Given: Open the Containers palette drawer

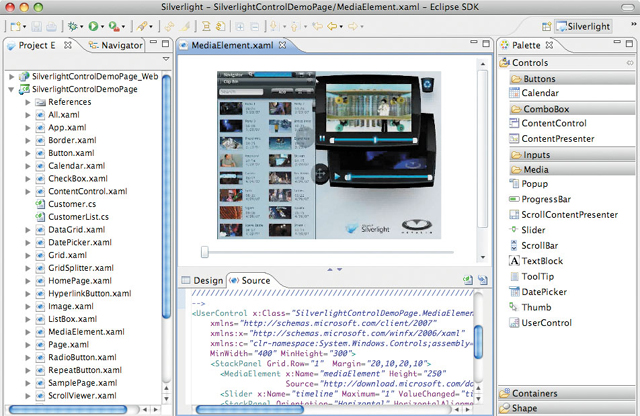Looking at the screenshot, I should pos(567,393).
